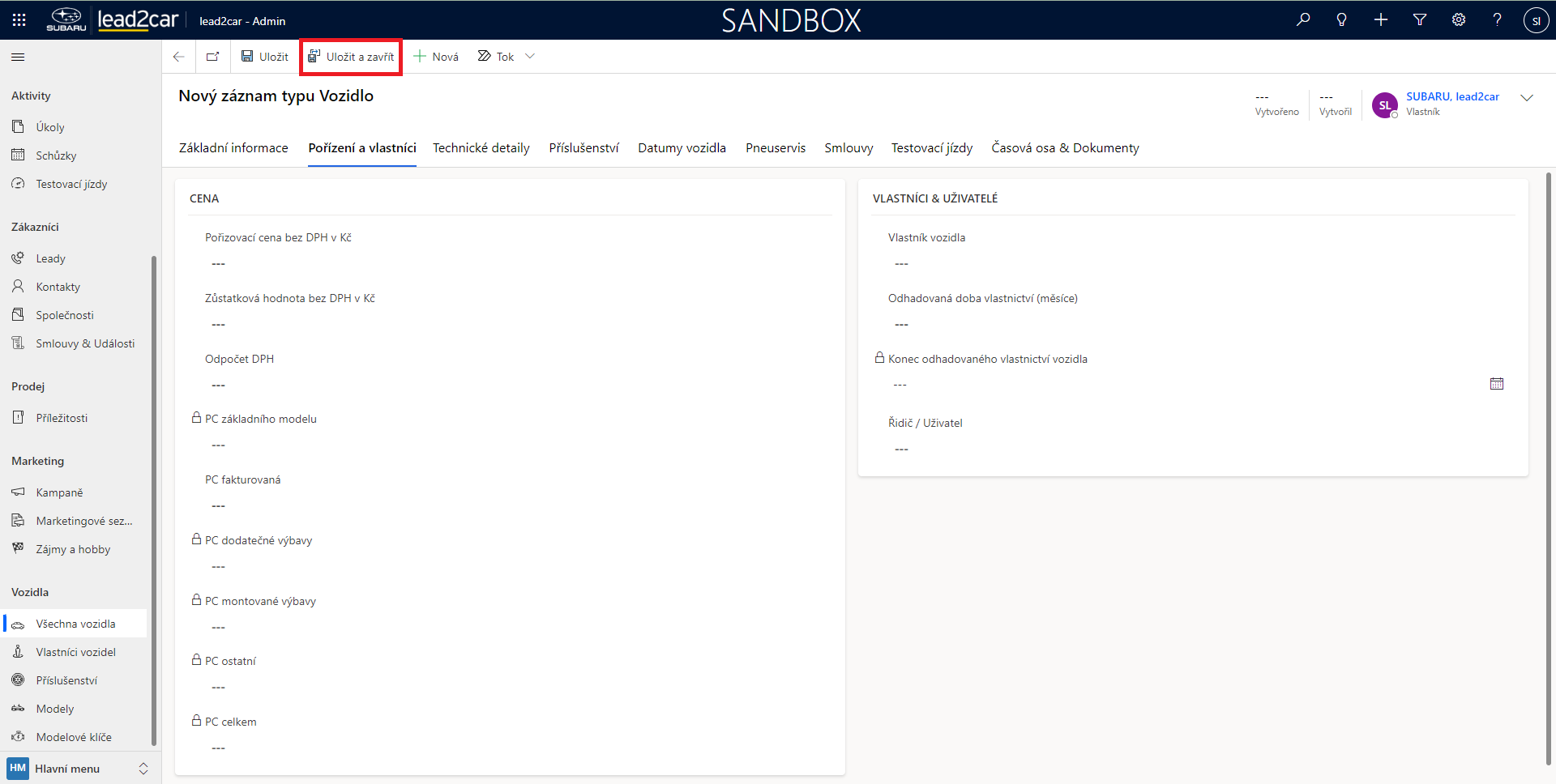Click the back arrow in toolbar
This screenshot has width=1556, height=784.
tap(179, 57)
